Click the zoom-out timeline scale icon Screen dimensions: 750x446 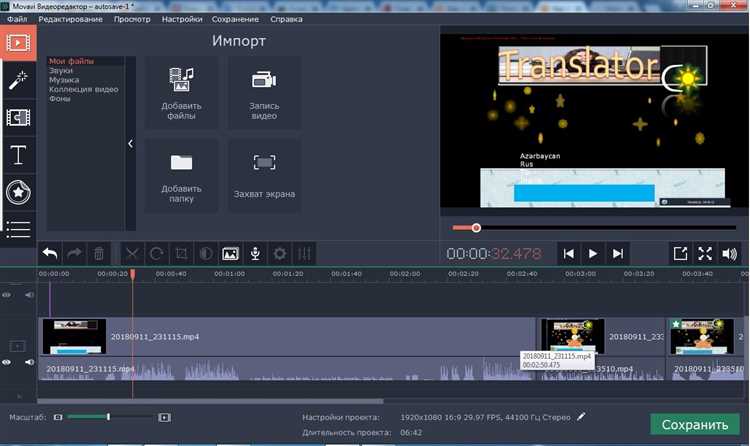click(x=58, y=417)
